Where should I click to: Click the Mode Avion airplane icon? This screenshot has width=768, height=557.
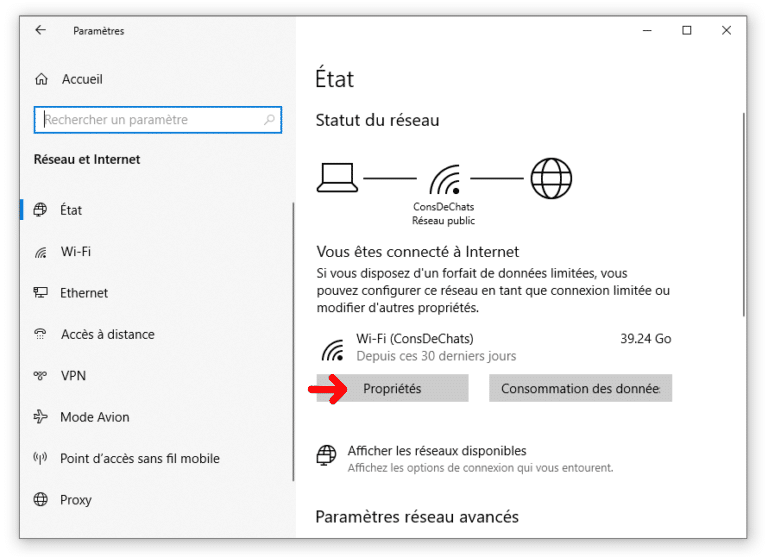pos(41,417)
